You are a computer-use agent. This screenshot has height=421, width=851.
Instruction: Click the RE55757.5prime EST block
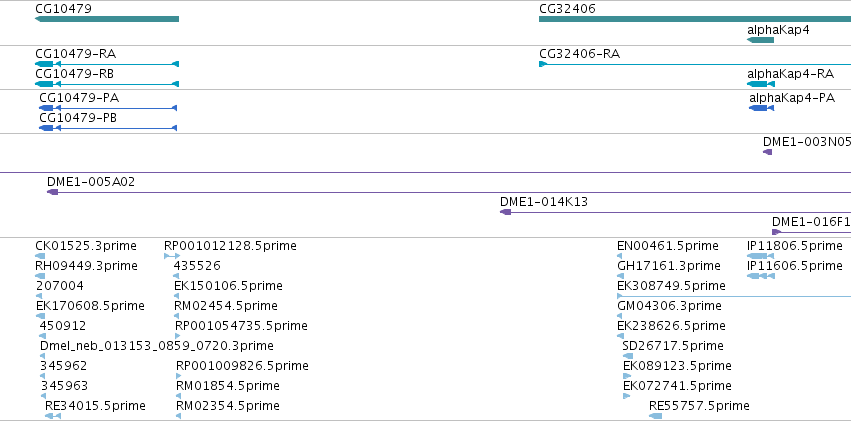point(656,416)
